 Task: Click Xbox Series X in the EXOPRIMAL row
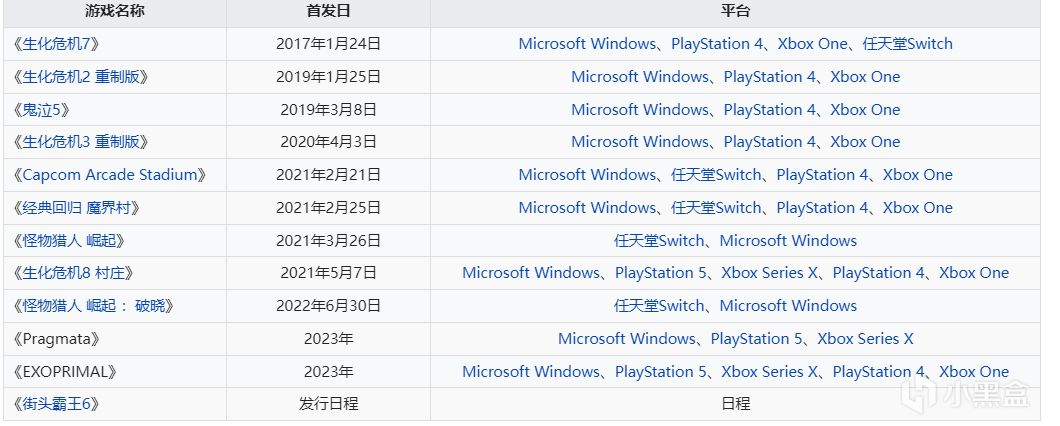pos(770,372)
